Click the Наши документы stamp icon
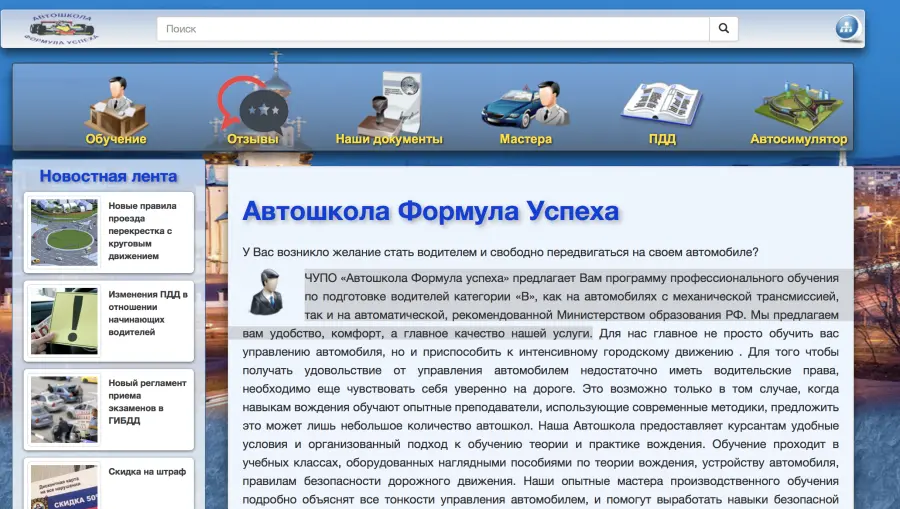 (389, 102)
